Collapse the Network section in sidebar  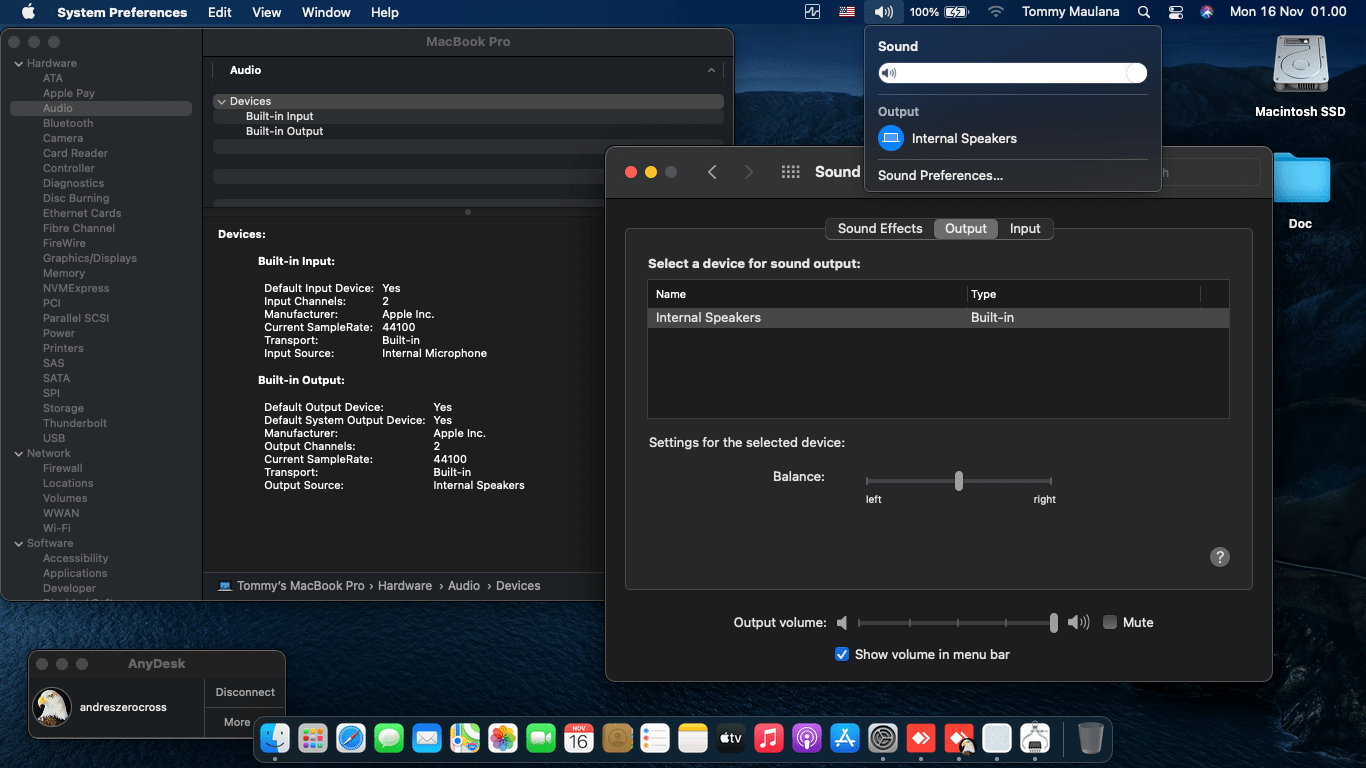(18, 454)
